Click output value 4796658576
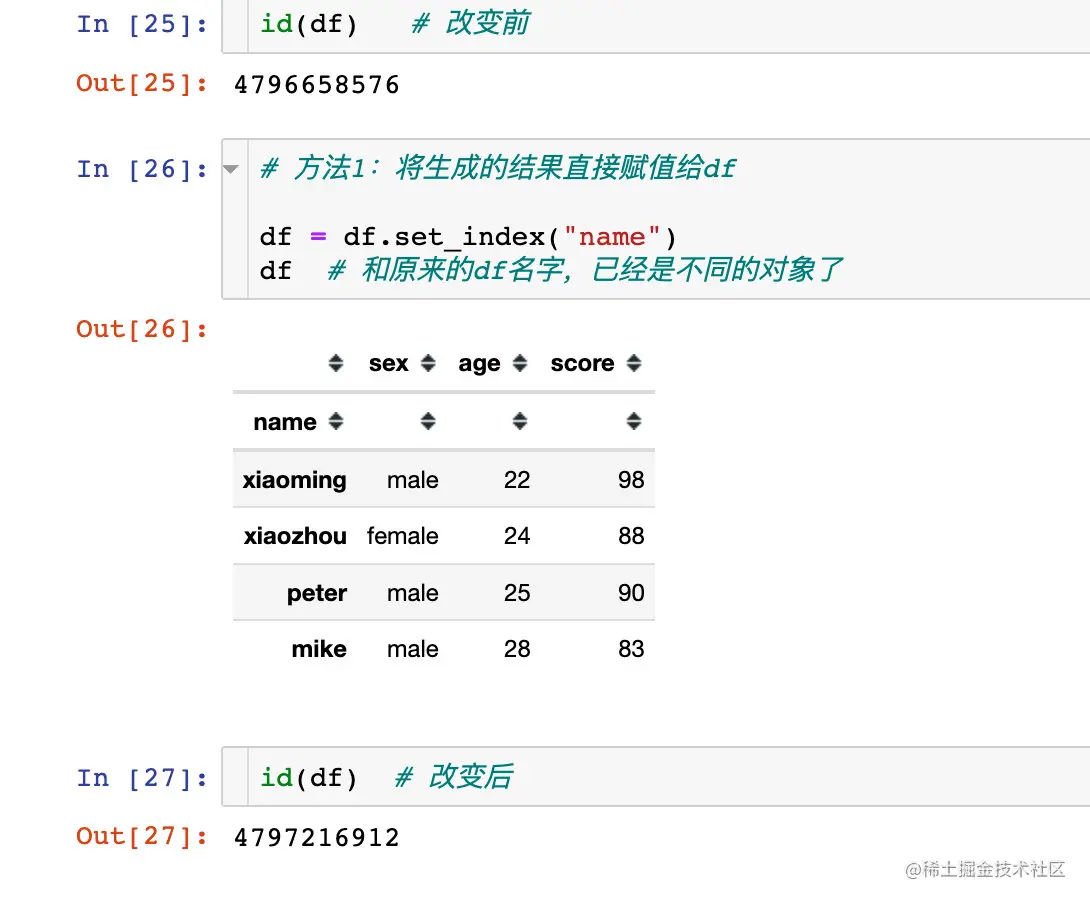1090x904 pixels. [x=317, y=85]
